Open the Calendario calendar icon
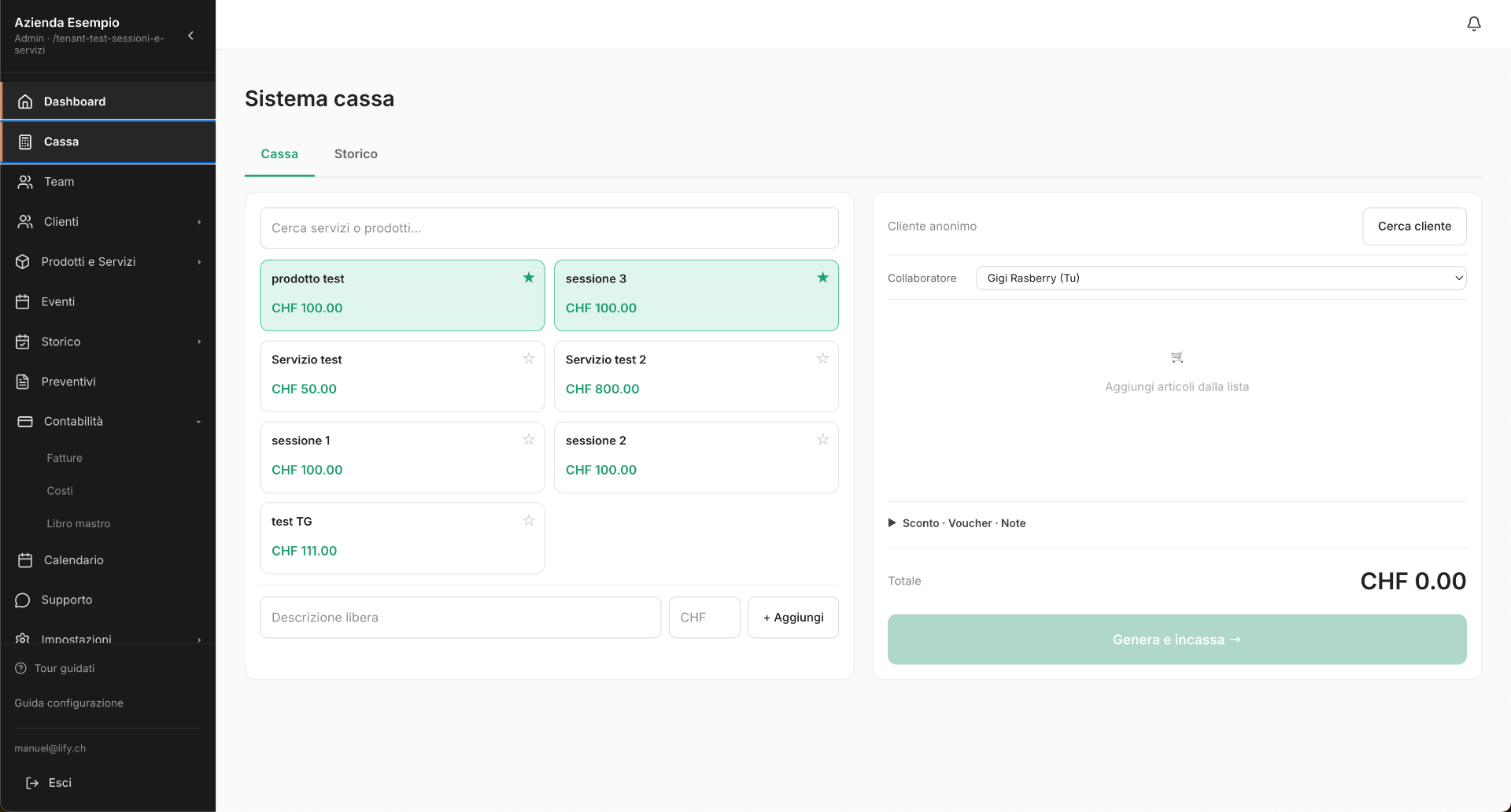The image size is (1511, 812). click(x=25, y=560)
